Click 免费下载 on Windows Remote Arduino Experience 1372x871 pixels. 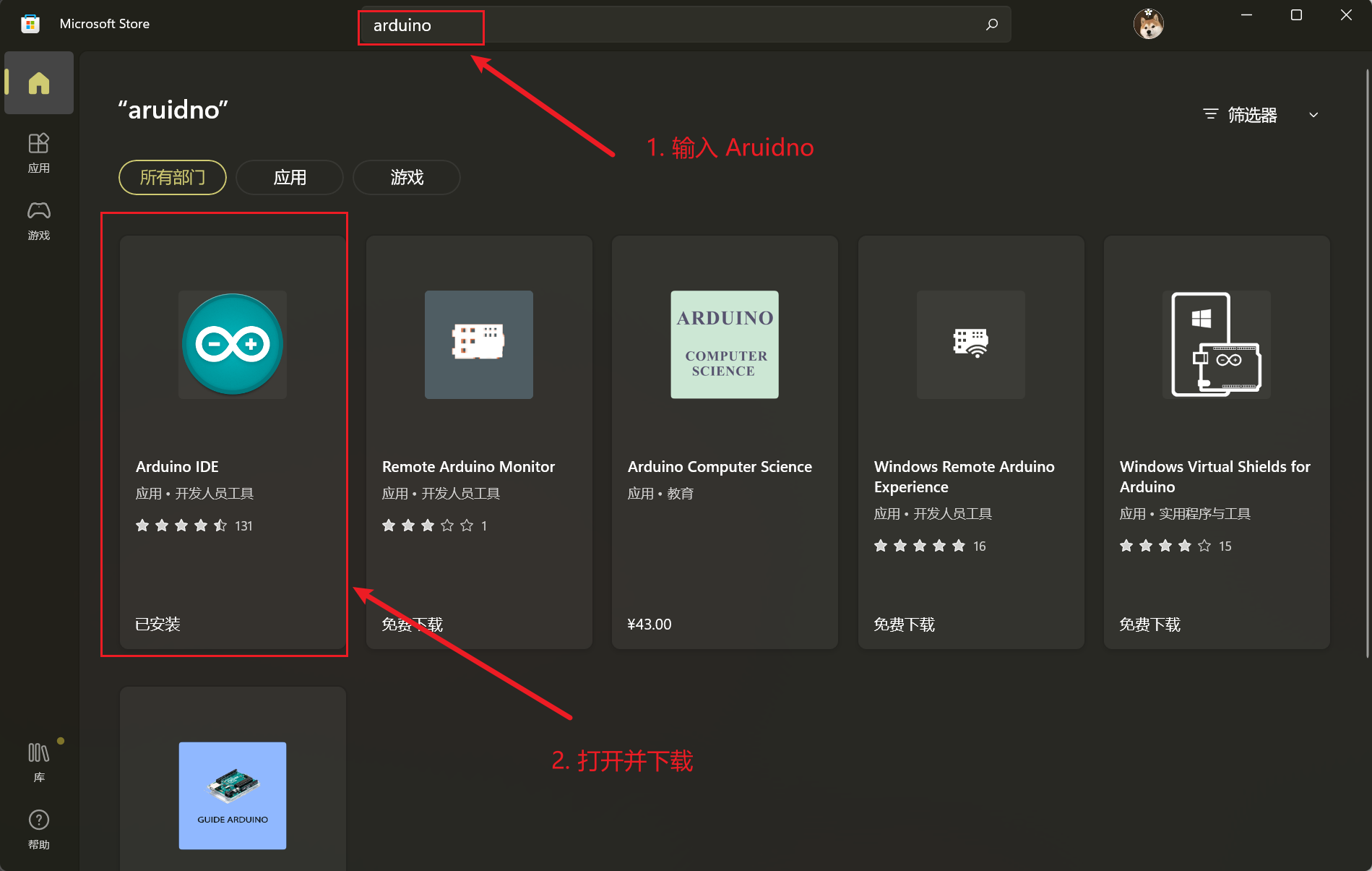pos(905,625)
